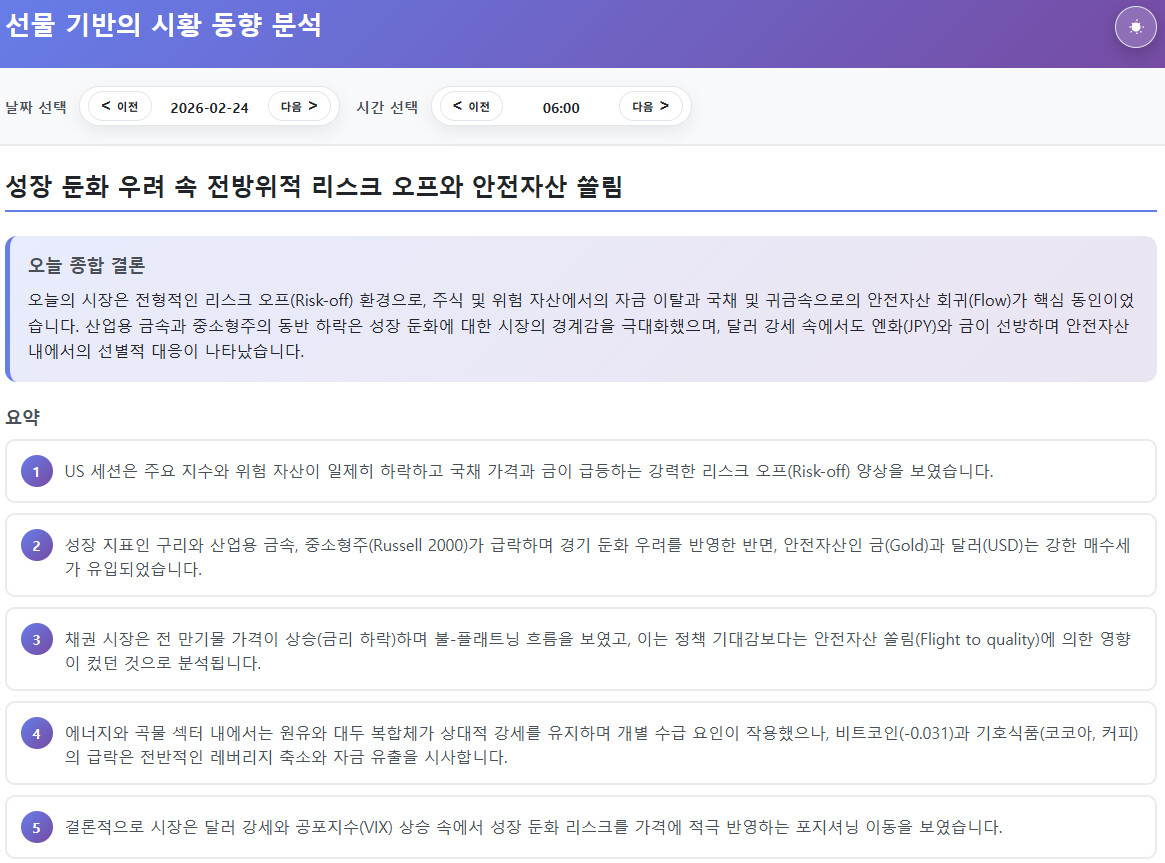Viewport: 1165px width, 863px height.
Task: Click the page title '선물 기반의 시황 동향 분석'
Action: tap(163, 25)
